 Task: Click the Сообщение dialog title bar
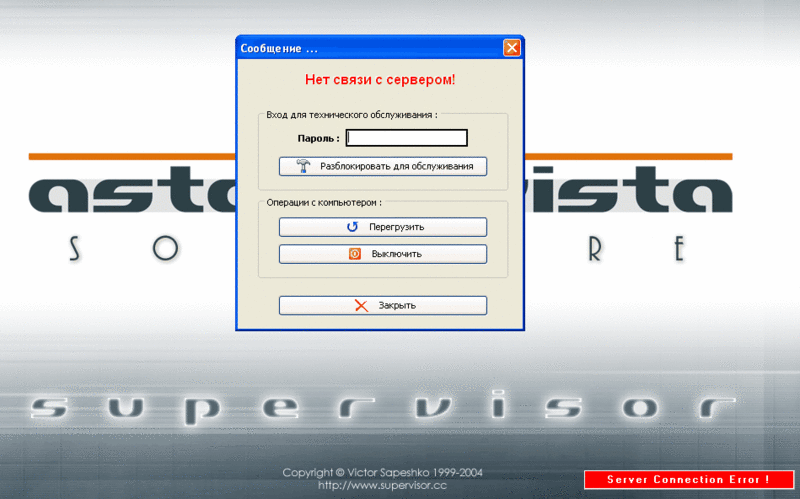pos(371,48)
